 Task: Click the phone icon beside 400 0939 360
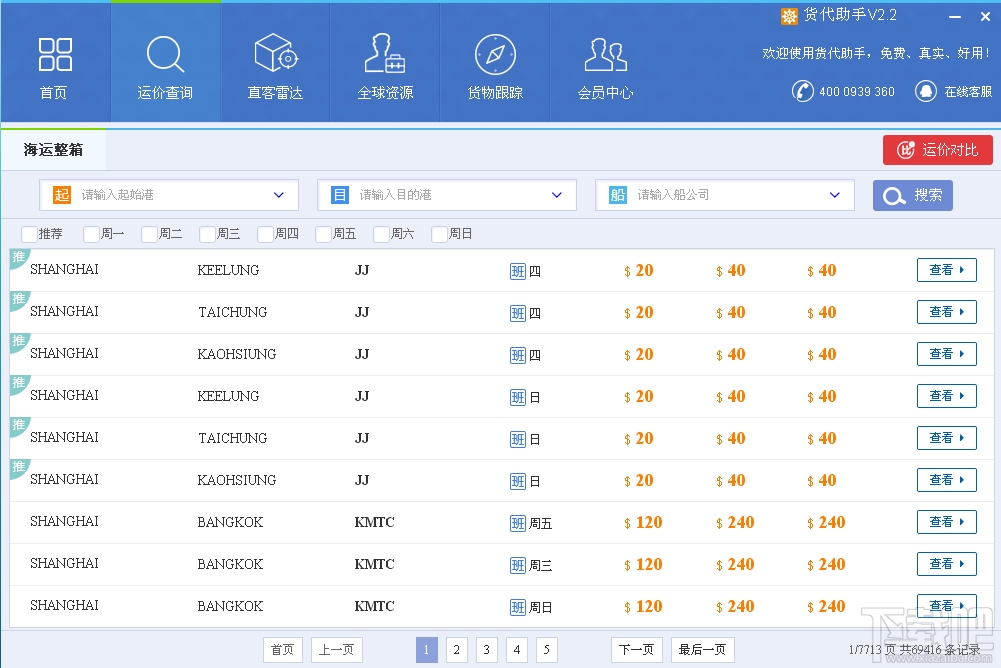tap(802, 91)
